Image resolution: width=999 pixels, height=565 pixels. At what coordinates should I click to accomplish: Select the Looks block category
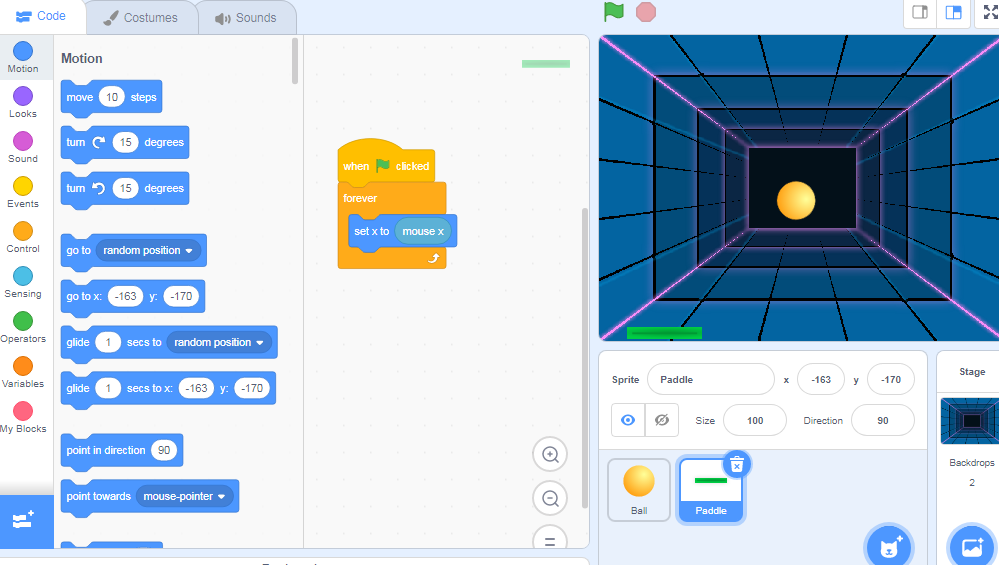(23, 102)
